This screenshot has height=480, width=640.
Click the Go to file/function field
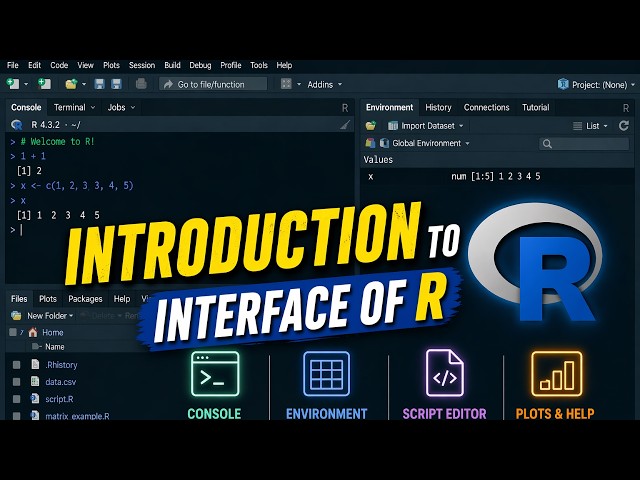(213, 84)
